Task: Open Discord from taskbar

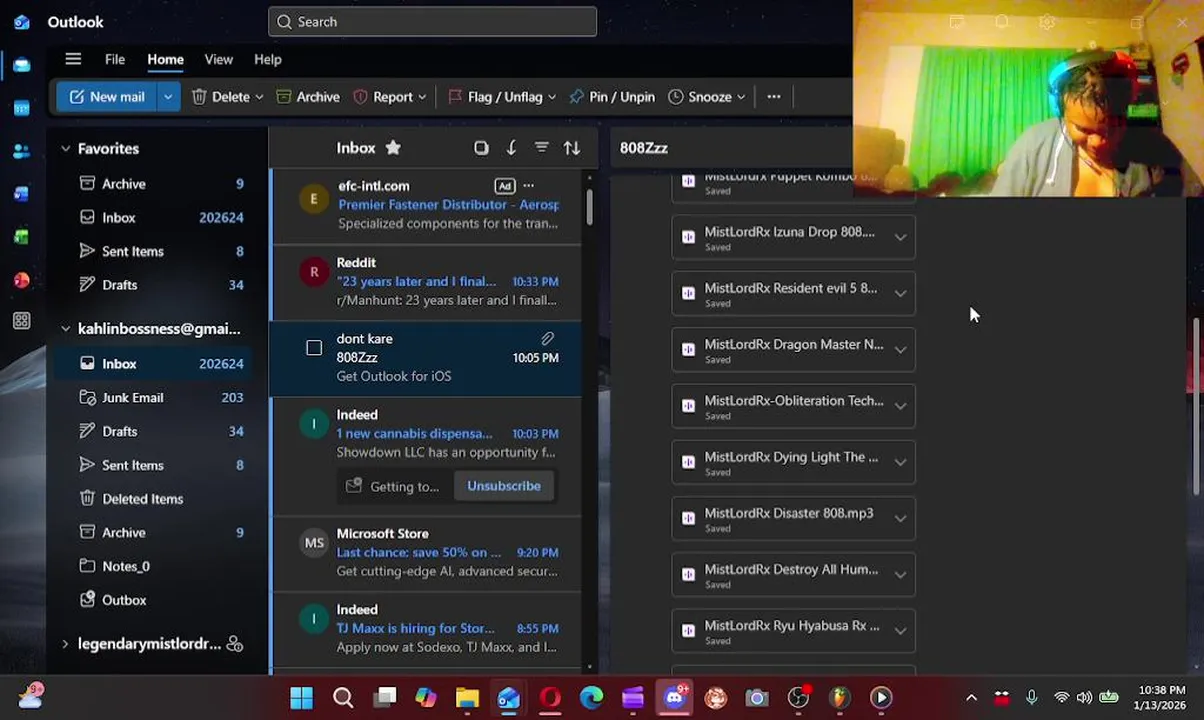Action: pyautogui.click(x=674, y=697)
